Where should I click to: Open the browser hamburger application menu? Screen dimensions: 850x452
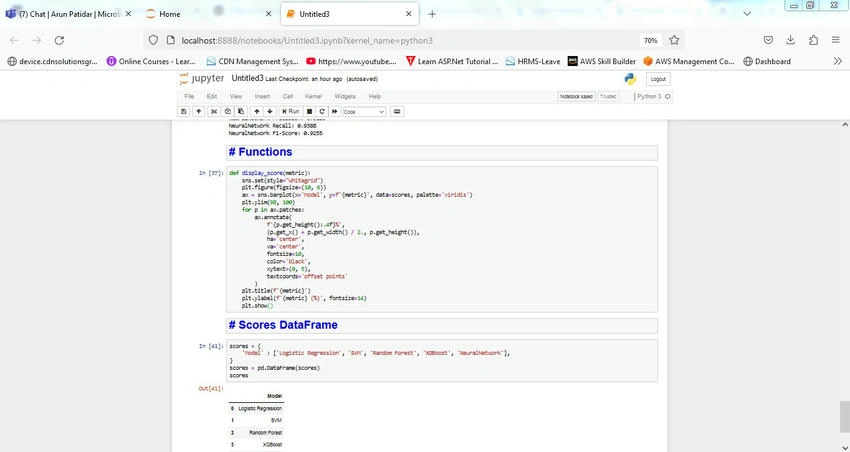(x=835, y=40)
